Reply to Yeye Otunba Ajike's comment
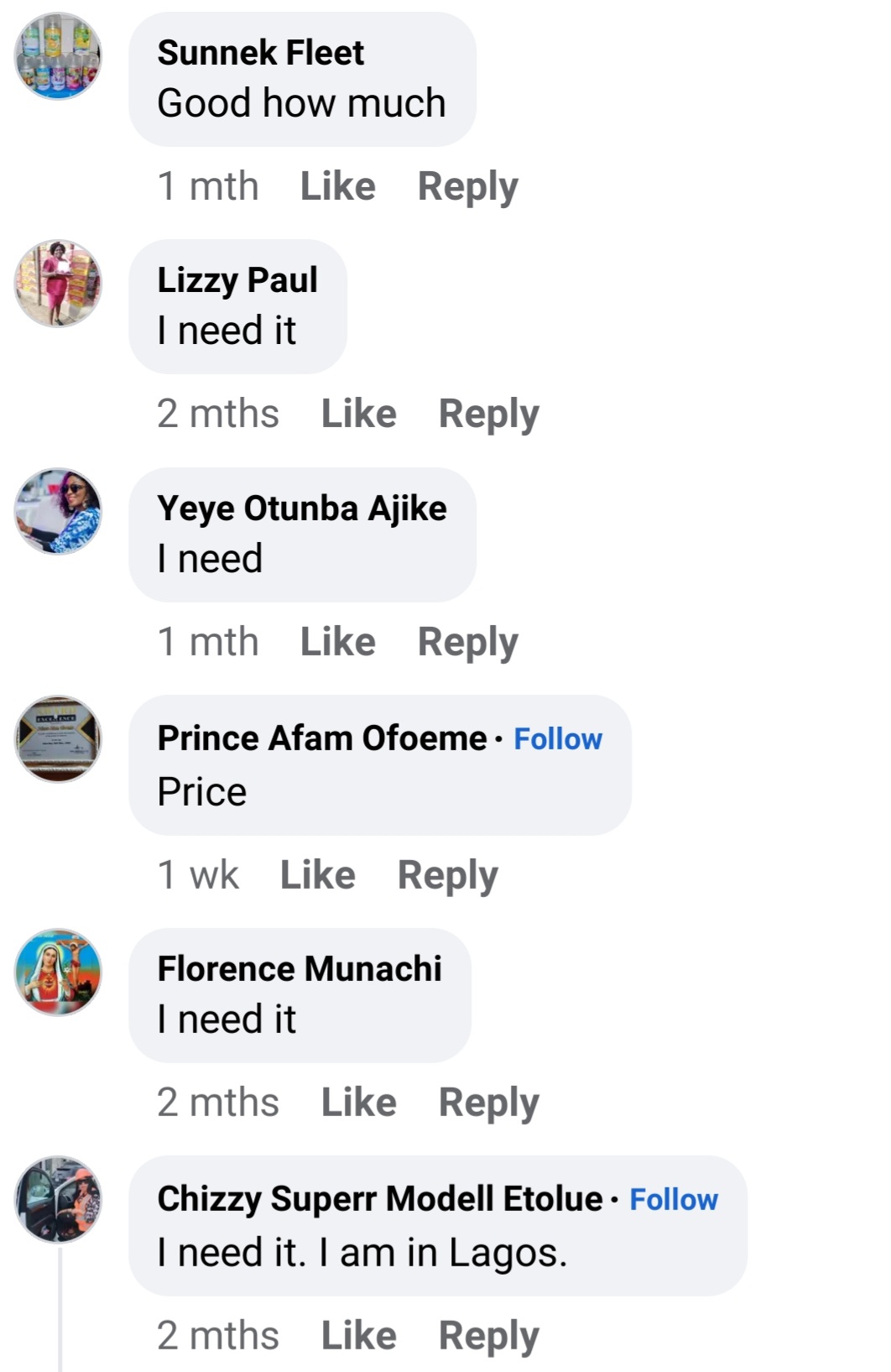The height and width of the screenshot is (1372, 891). click(x=468, y=642)
